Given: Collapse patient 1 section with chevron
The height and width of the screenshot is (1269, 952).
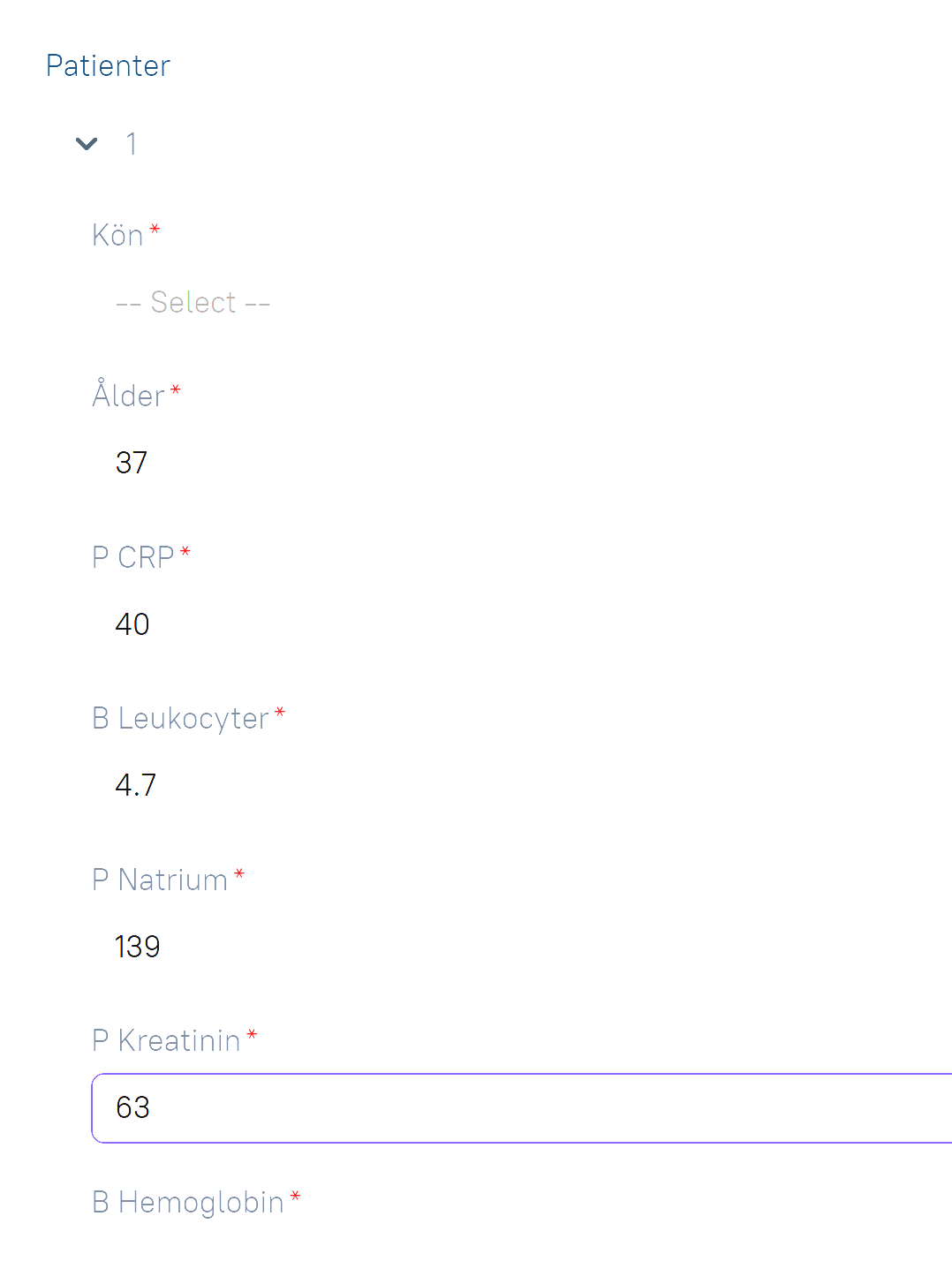Looking at the screenshot, I should point(87,144).
